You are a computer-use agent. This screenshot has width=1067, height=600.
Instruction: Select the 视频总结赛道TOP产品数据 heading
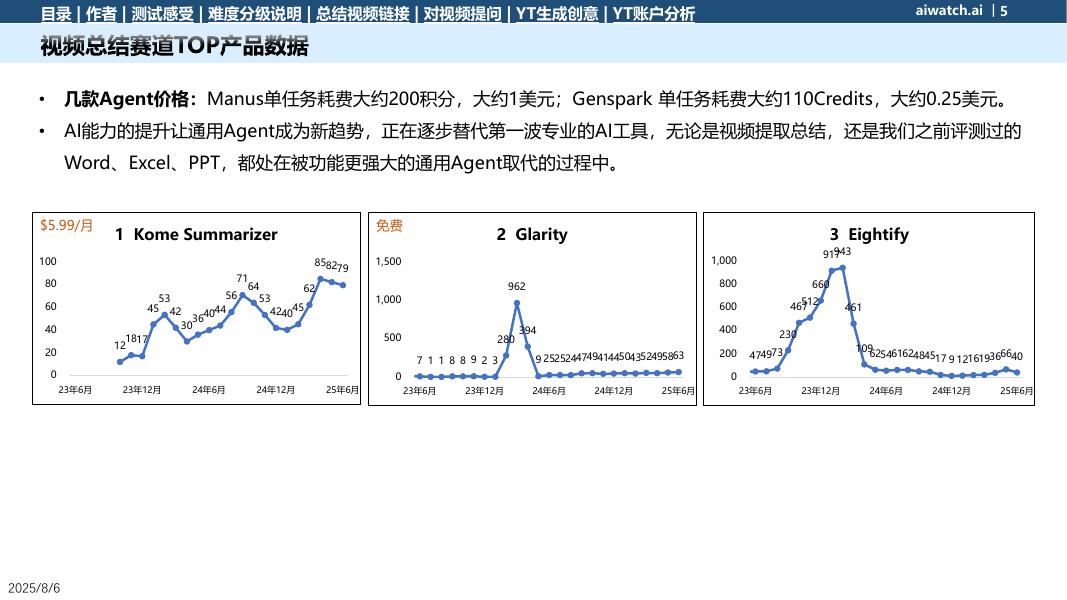(x=174, y=46)
